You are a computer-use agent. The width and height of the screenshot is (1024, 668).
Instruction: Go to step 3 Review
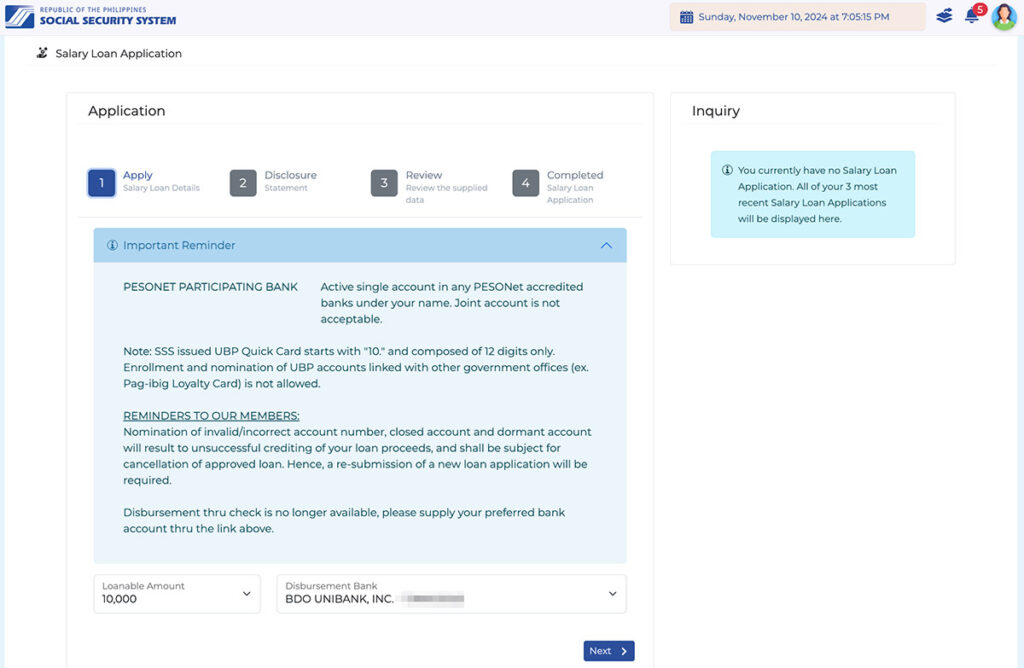coord(384,183)
